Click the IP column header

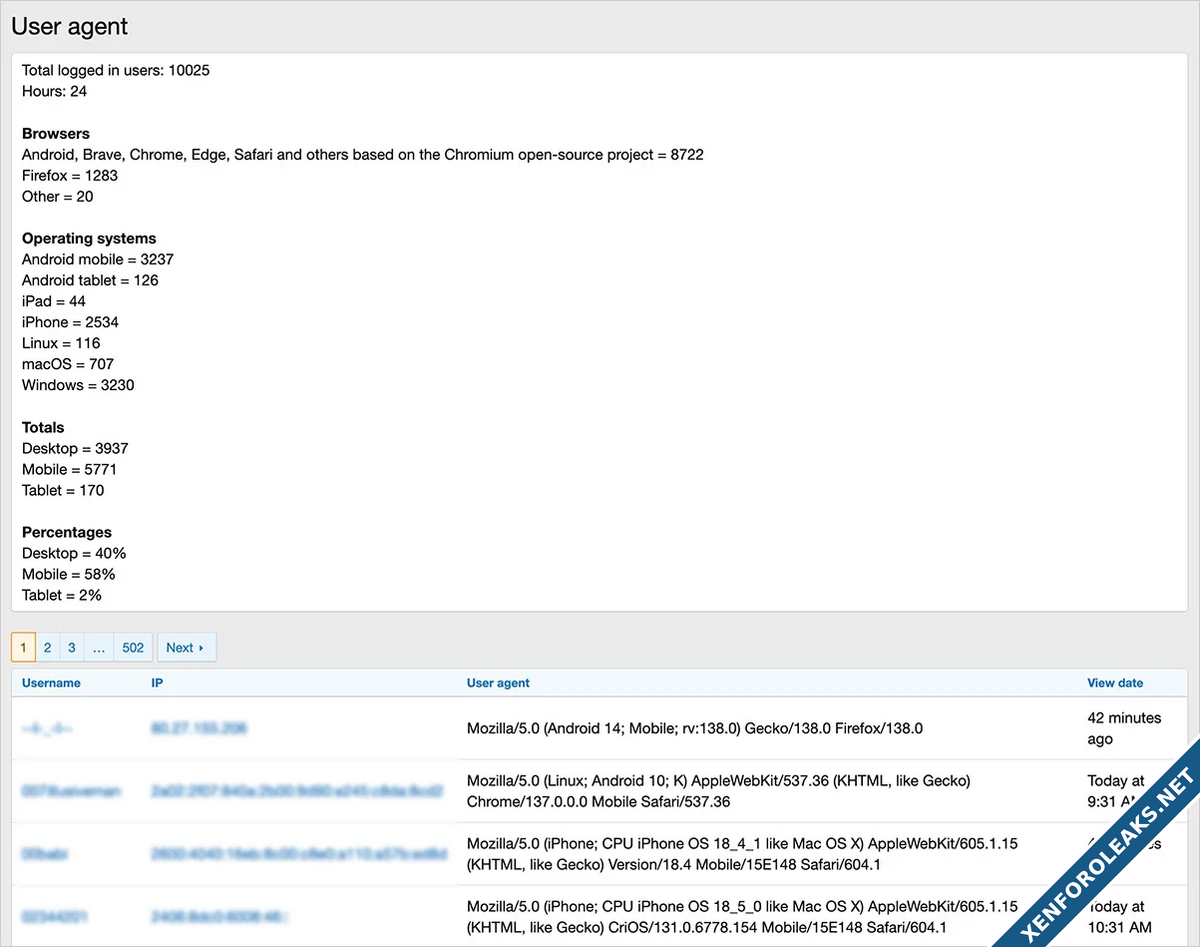coord(157,683)
